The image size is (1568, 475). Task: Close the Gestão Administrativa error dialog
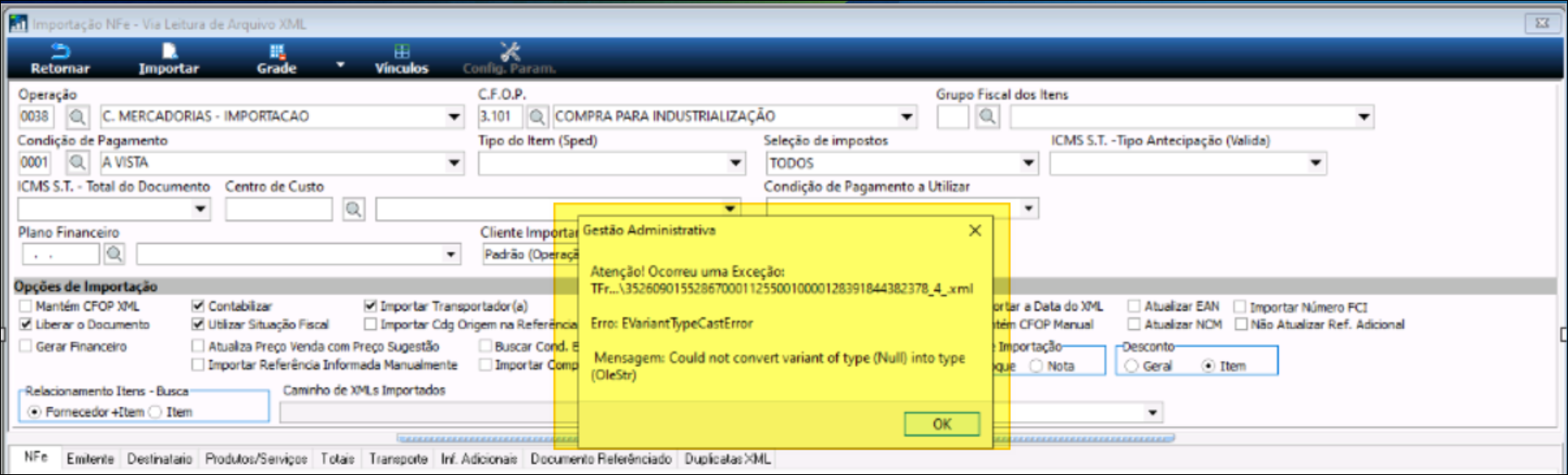(x=975, y=230)
